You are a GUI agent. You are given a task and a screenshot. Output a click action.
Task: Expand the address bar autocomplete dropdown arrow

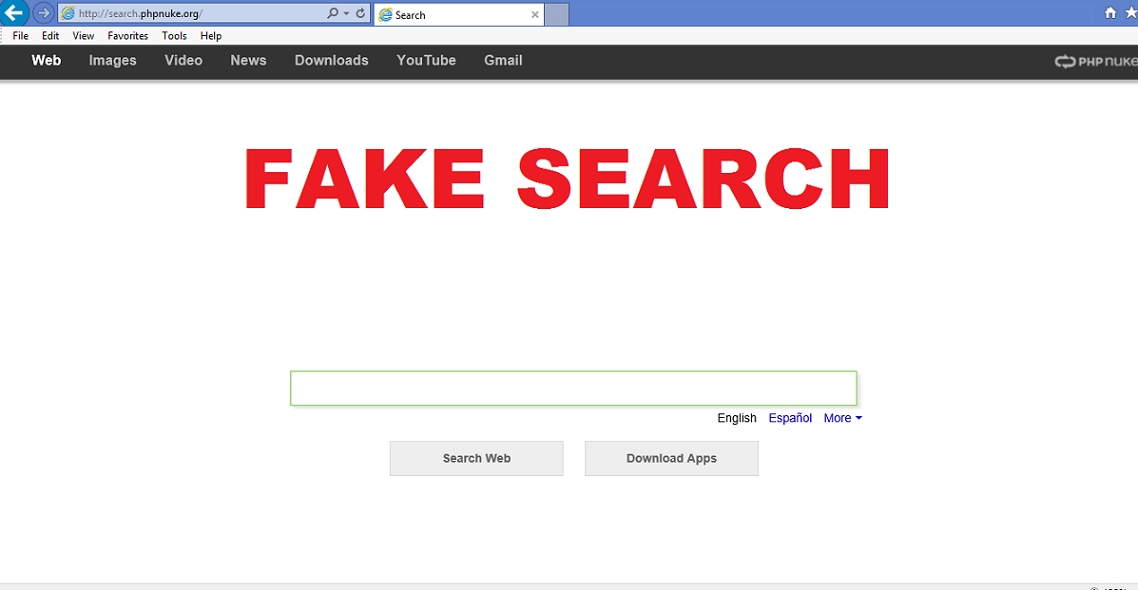346,14
